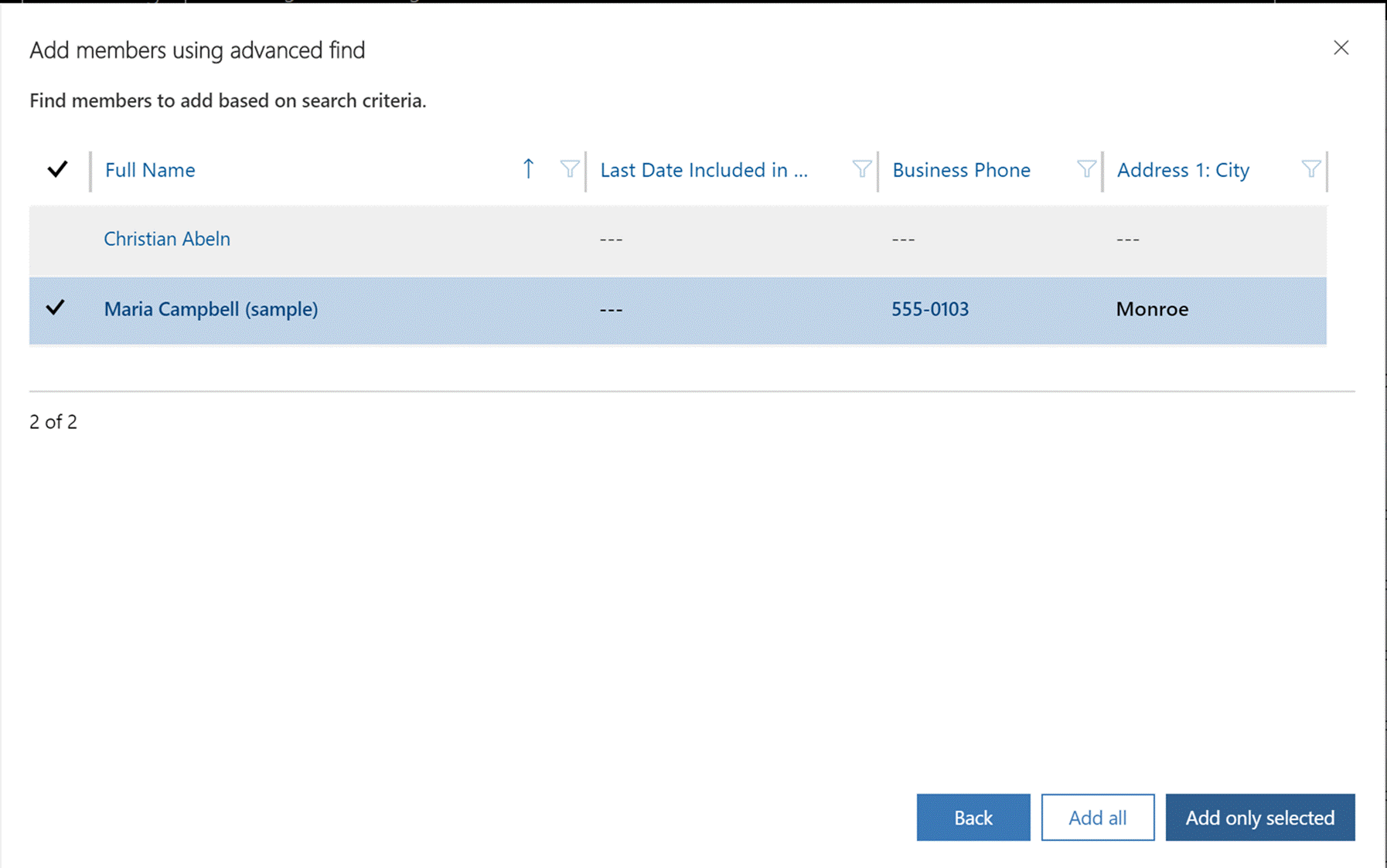This screenshot has height=868, width=1387.
Task: Open Christian Abeln contact link
Action: [x=167, y=239]
